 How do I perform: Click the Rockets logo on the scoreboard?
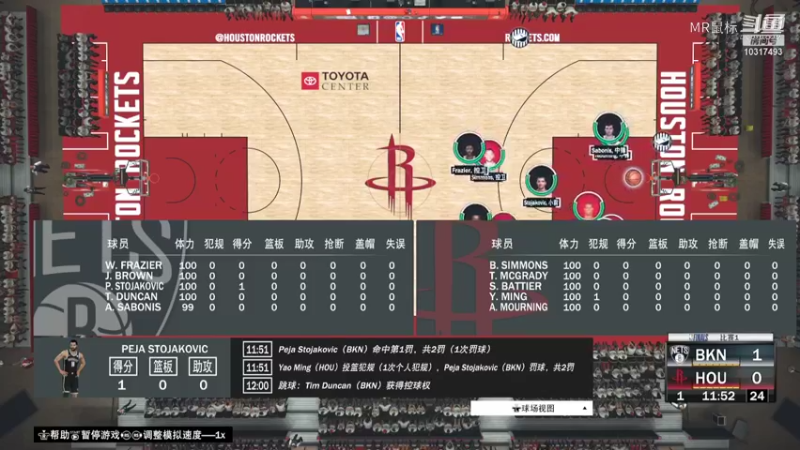pos(680,378)
